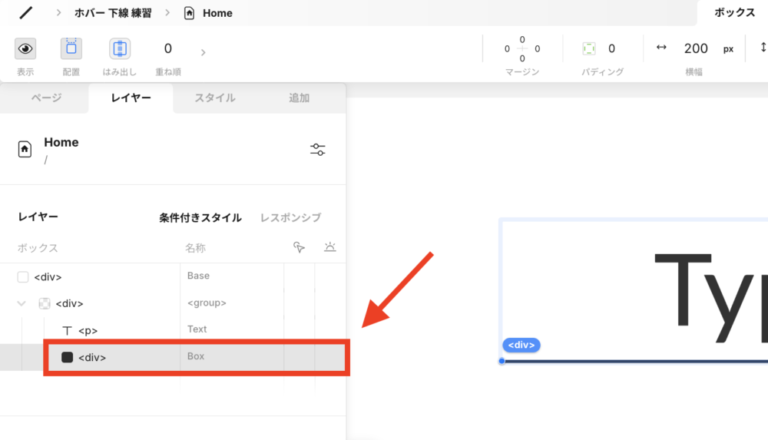
Task: Open page settings sliders icon beside Home
Action: tap(318, 149)
